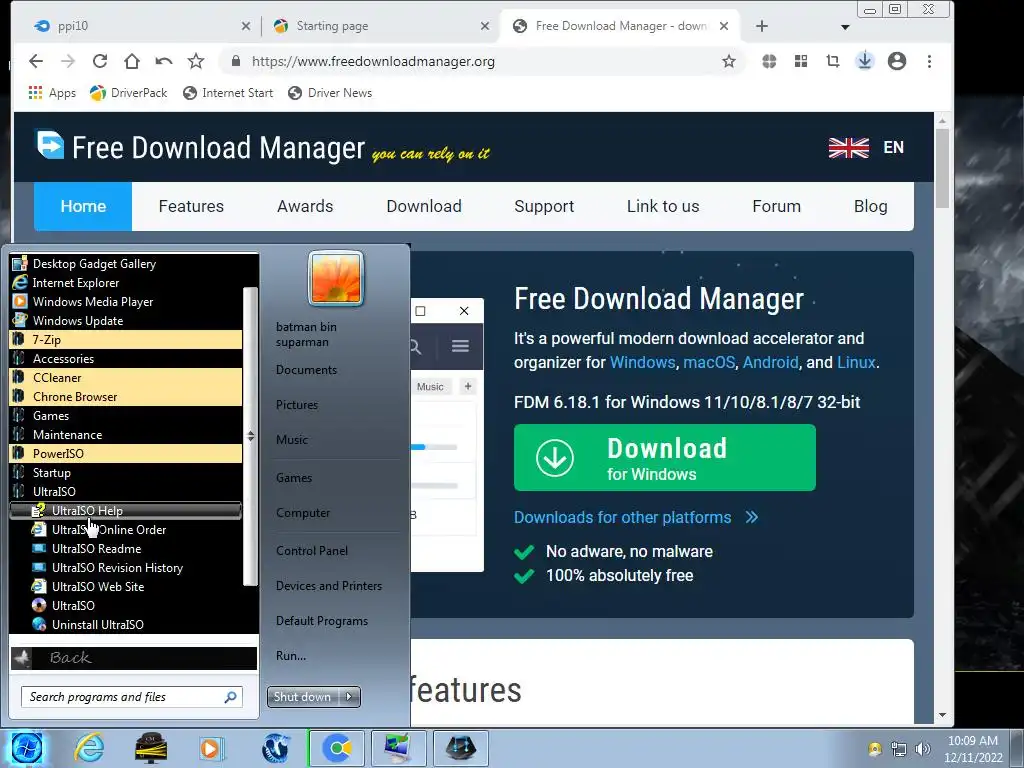Expand the tab list dropdown arrow
1024x768 pixels.
point(845,27)
